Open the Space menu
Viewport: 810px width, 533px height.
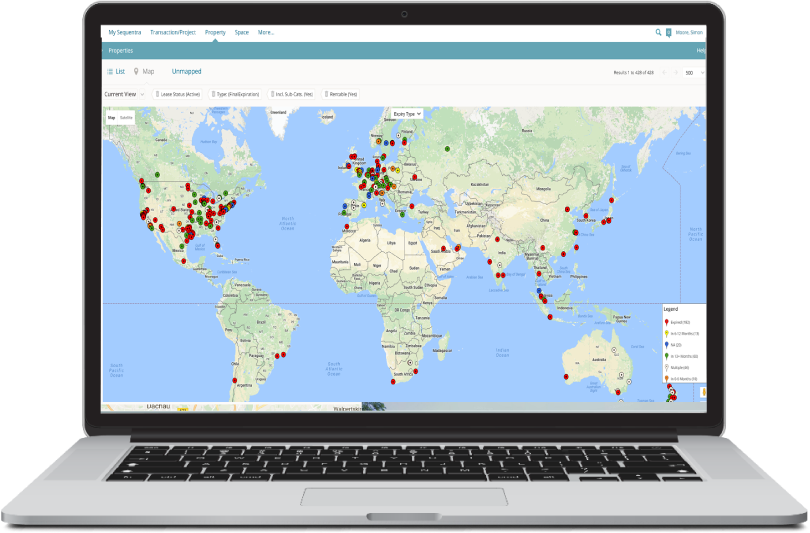(x=242, y=33)
